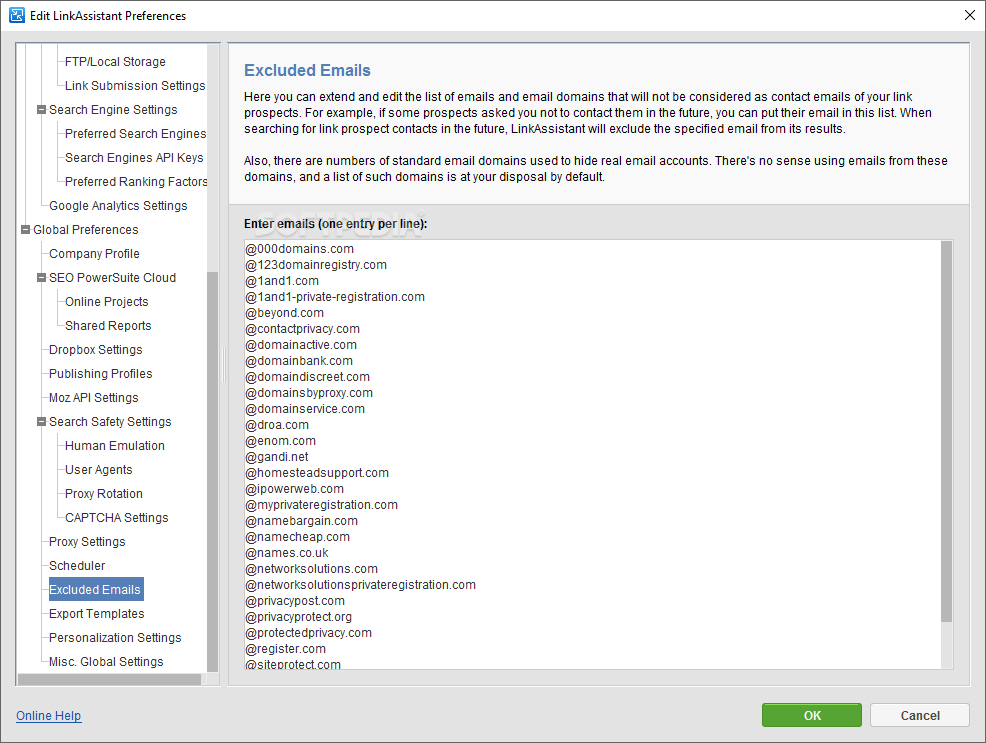Screen dimensions: 986x743
Task: Go to Export Templates settings
Action: pyautogui.click(x=96, y=614)
